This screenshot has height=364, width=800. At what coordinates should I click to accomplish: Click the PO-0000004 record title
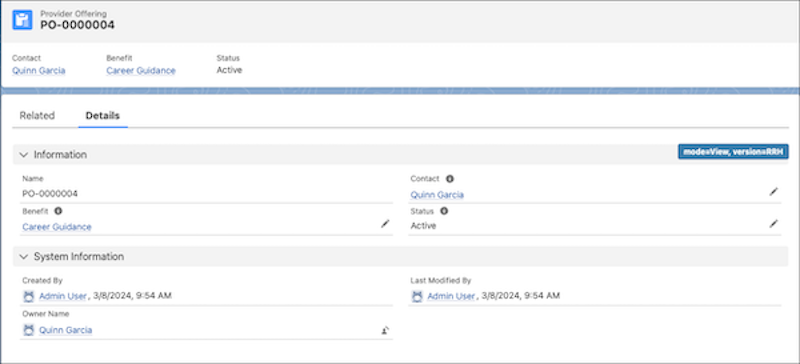(x=78, y=25)
